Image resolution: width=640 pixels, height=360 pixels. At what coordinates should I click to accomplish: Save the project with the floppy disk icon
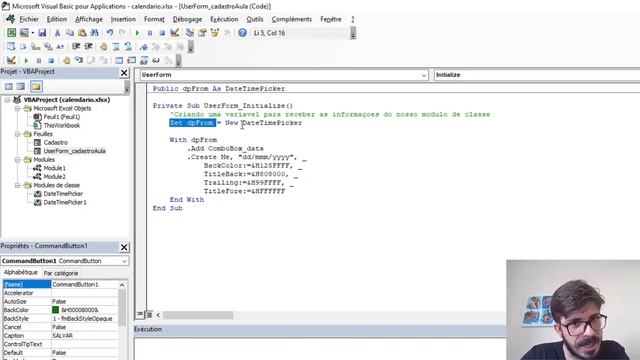[42, 33]
